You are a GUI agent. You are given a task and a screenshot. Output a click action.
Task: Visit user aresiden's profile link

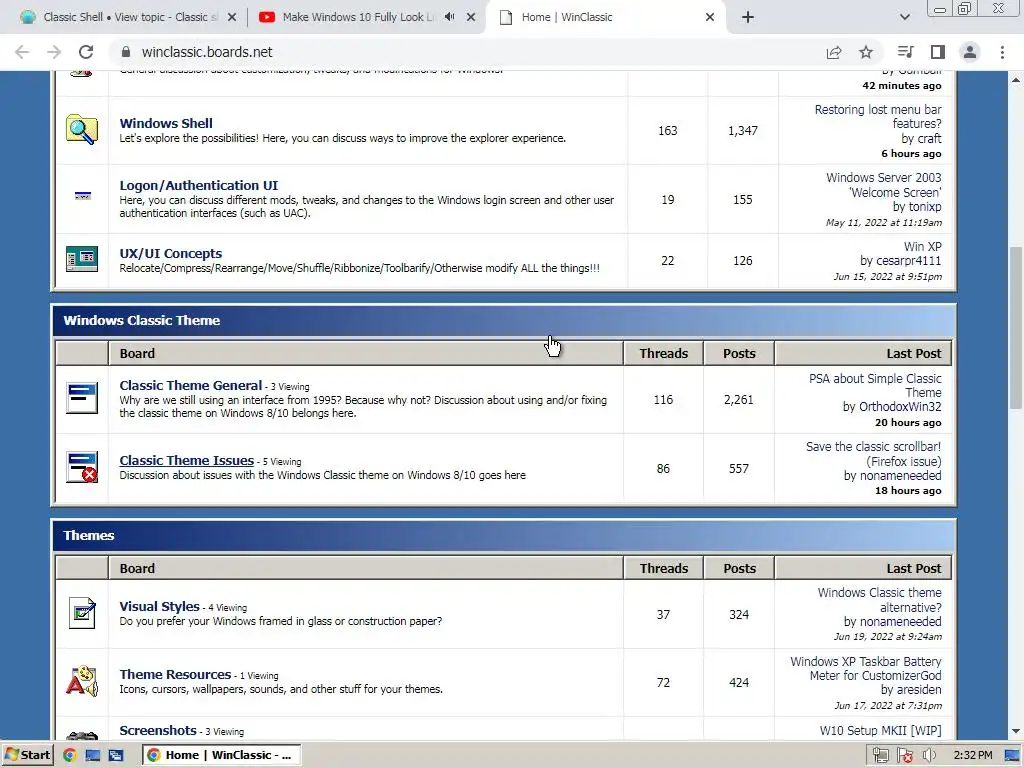click(x=920, y=690)
